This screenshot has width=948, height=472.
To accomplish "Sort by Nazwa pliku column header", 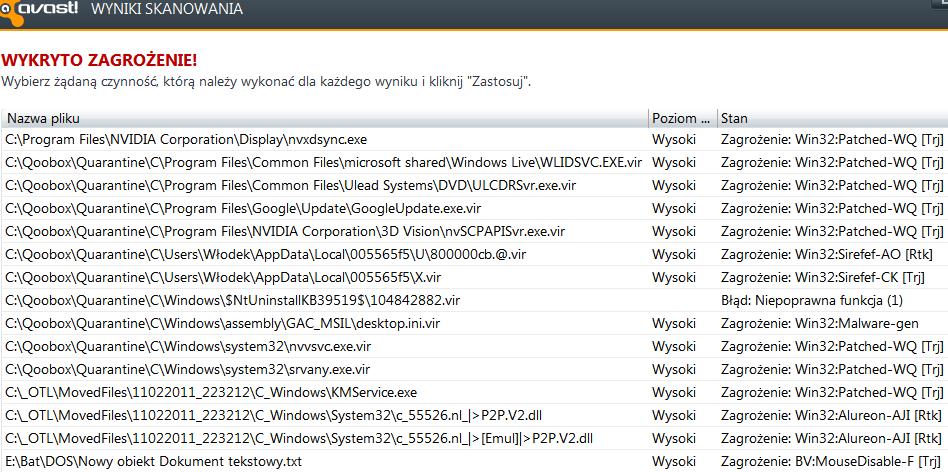I will [325, 118].
